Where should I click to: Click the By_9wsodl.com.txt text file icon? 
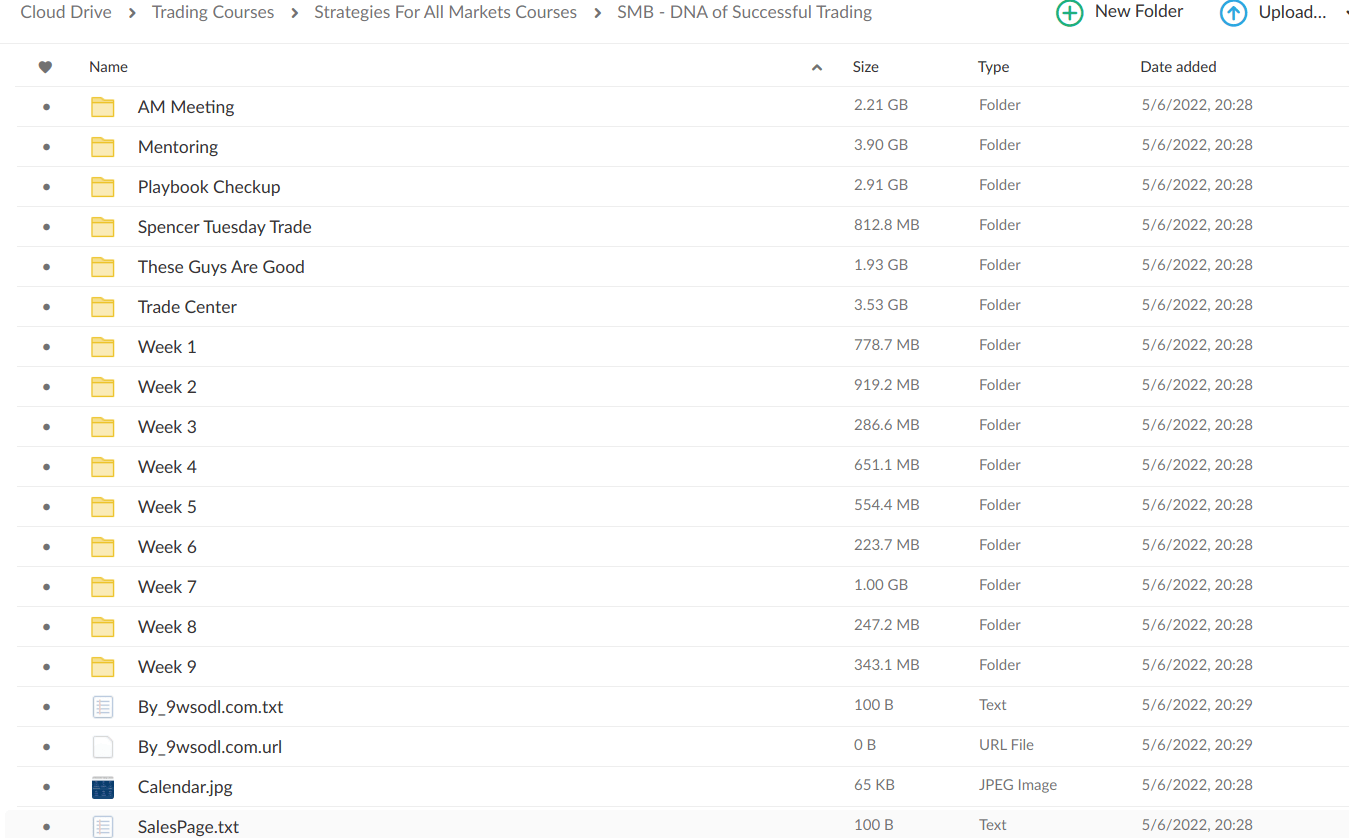(102, 707)
